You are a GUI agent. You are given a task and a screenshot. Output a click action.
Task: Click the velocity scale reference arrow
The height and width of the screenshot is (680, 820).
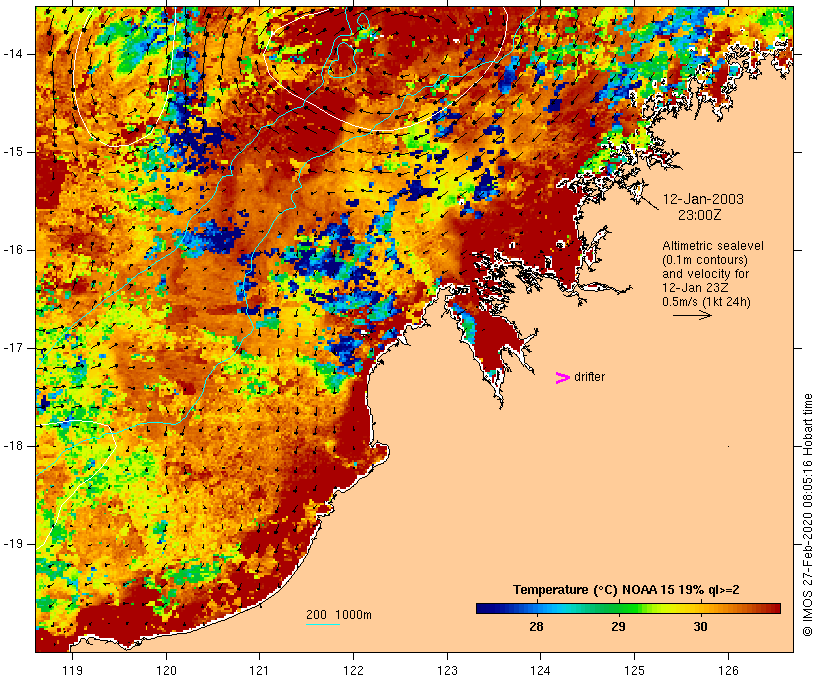[692, 315]
